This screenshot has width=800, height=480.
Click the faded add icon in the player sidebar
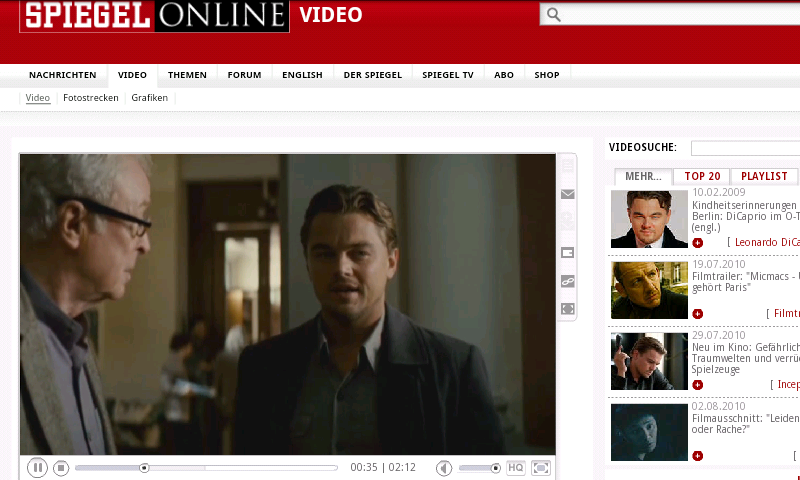567,222
